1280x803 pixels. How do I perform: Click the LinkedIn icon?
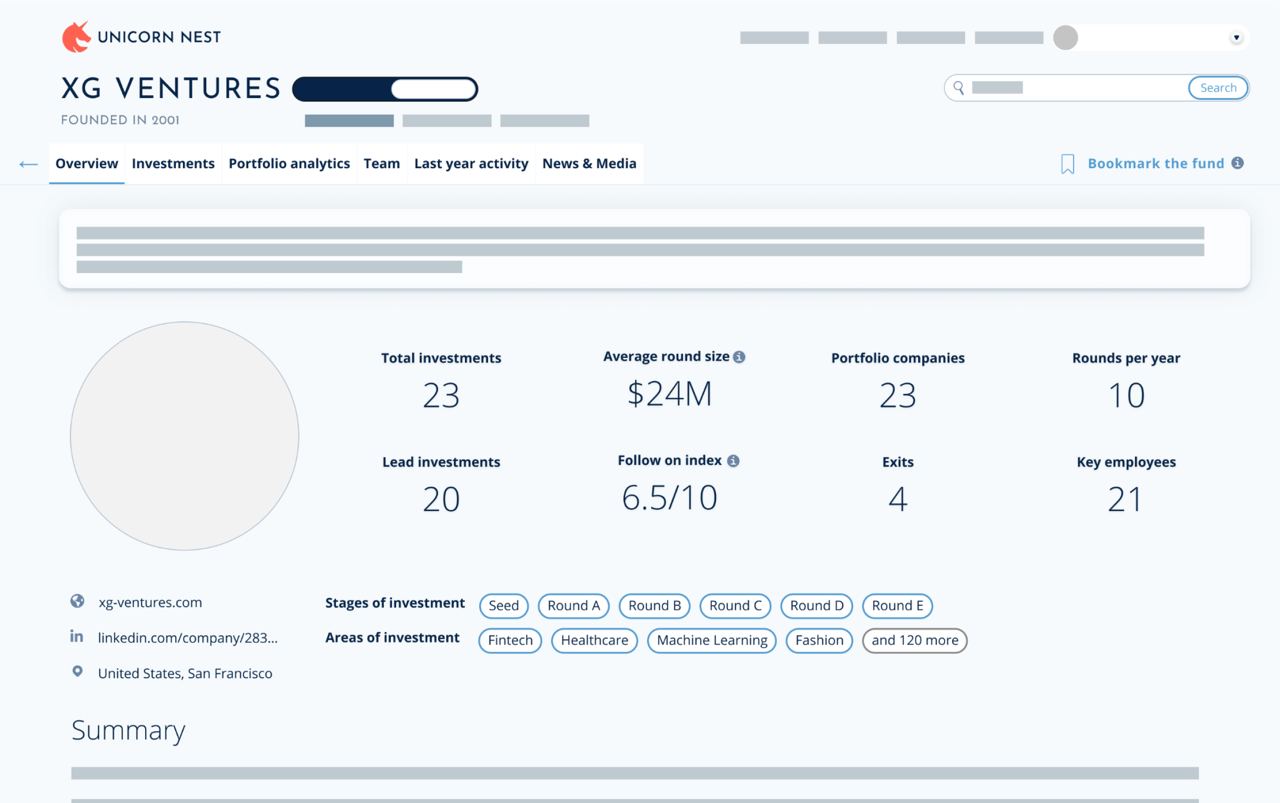tap(77, 637)
